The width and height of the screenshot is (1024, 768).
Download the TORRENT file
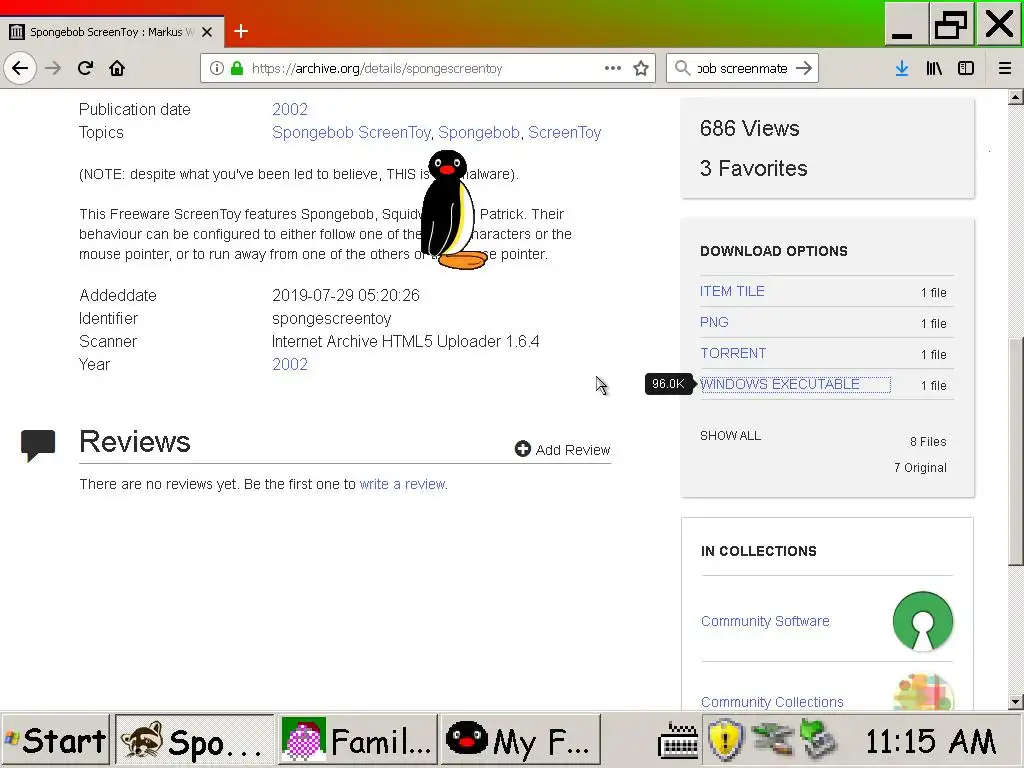coord(733,353)
